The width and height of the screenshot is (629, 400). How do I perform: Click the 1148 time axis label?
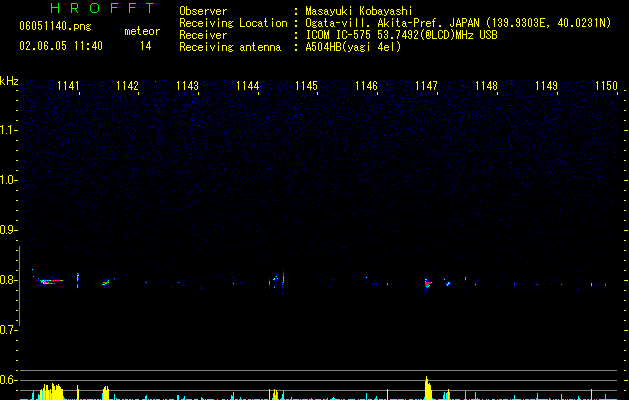coord(486,86)
